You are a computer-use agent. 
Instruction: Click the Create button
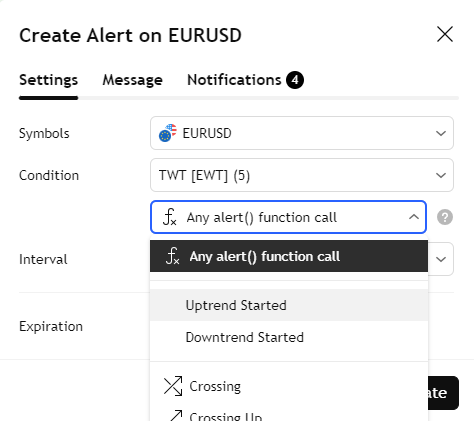[443, 393]
